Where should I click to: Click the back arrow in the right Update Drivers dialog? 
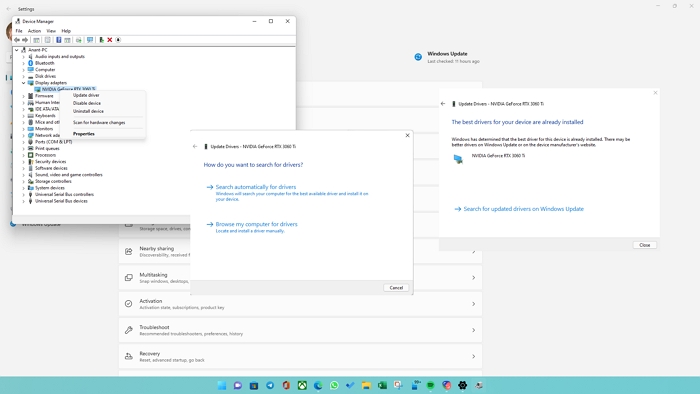coord(443,104)
